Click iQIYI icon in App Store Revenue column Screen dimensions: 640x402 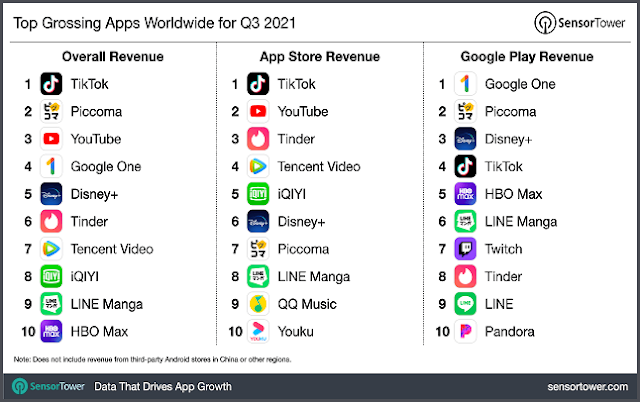pyautogui.click(x=258, y=194)
